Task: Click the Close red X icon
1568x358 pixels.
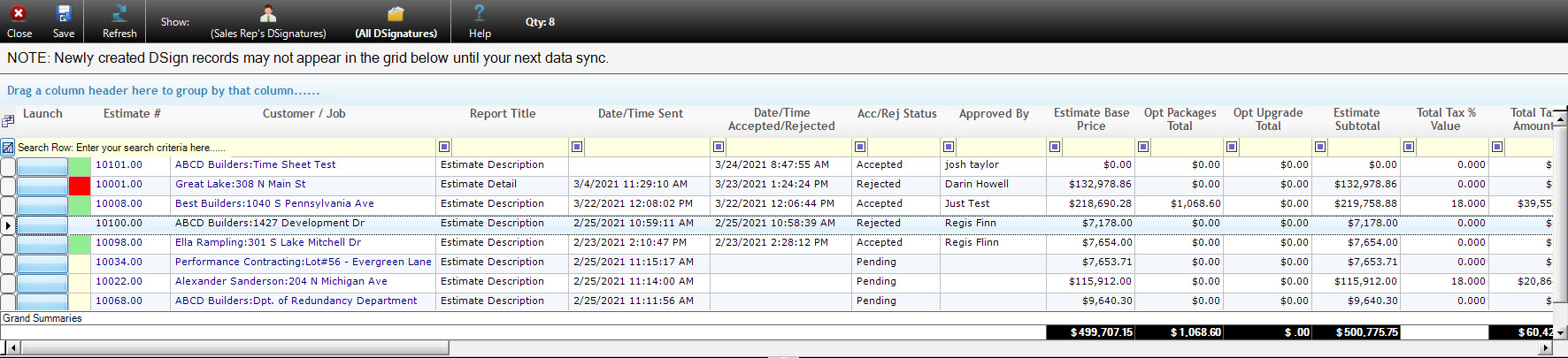Action: [x=19, y=14]
